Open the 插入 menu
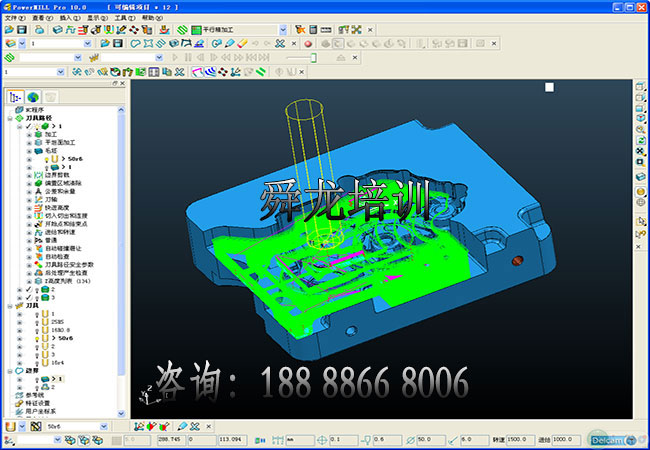 point(70,18)
